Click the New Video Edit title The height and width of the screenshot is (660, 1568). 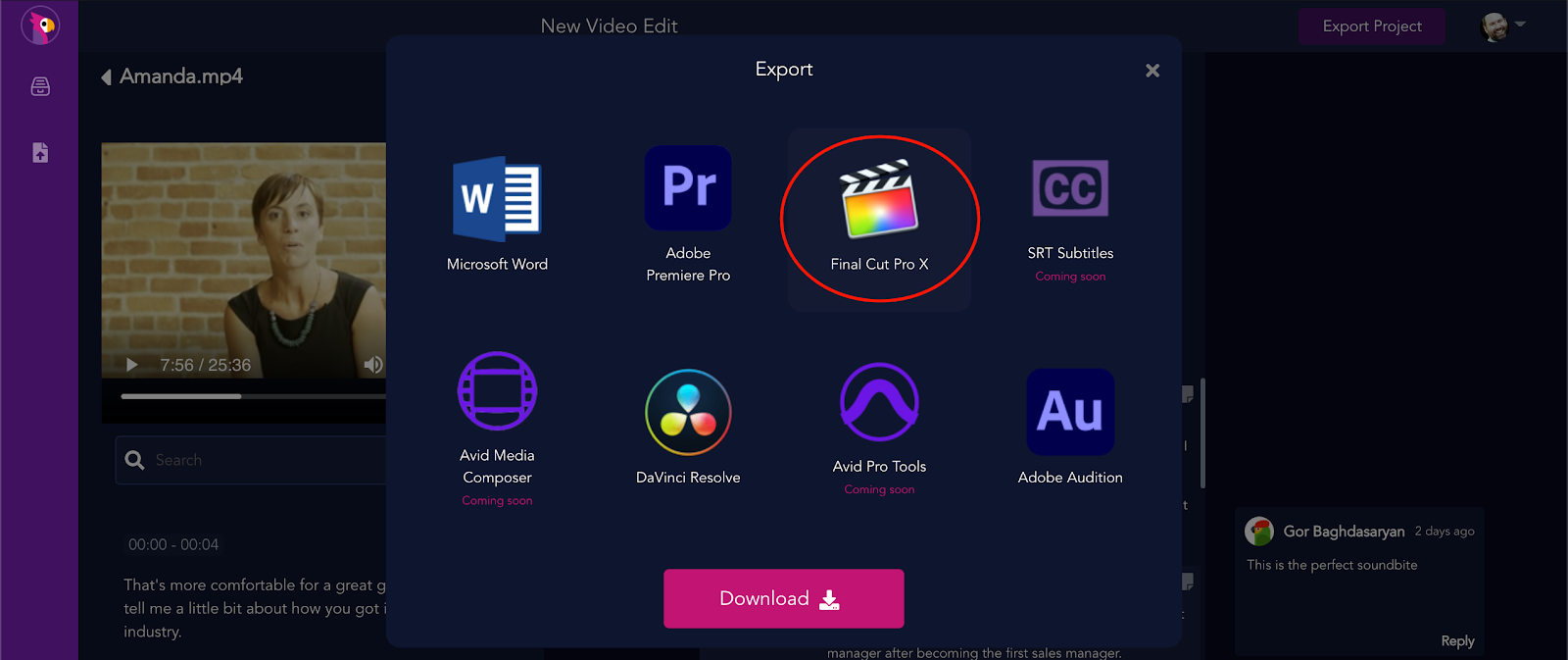coord(610,26)
